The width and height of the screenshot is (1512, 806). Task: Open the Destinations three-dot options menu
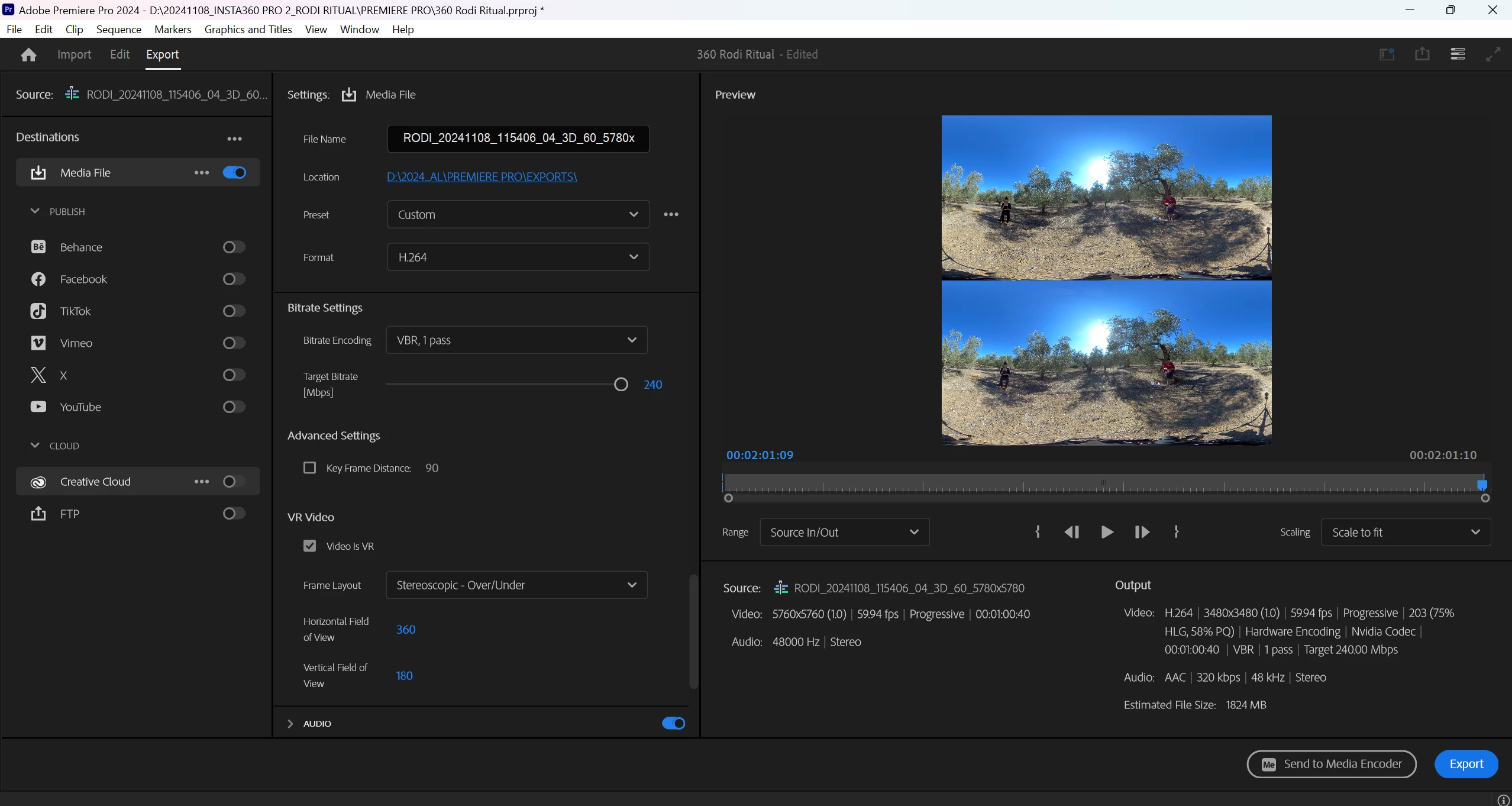pyautogui.click(x=234, y=138)
